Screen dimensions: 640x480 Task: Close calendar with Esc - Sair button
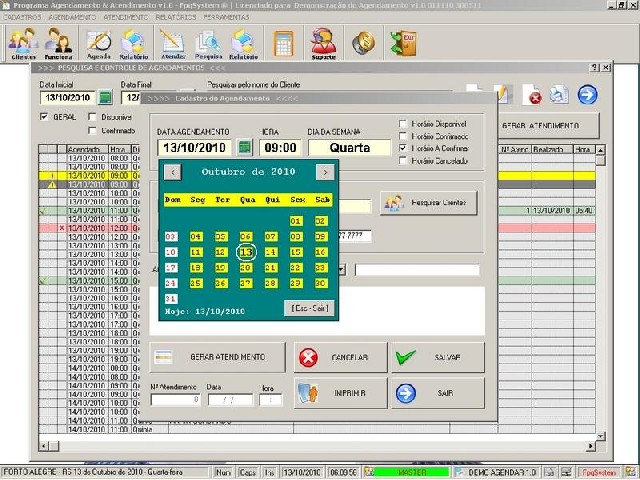tap(310, 308)
